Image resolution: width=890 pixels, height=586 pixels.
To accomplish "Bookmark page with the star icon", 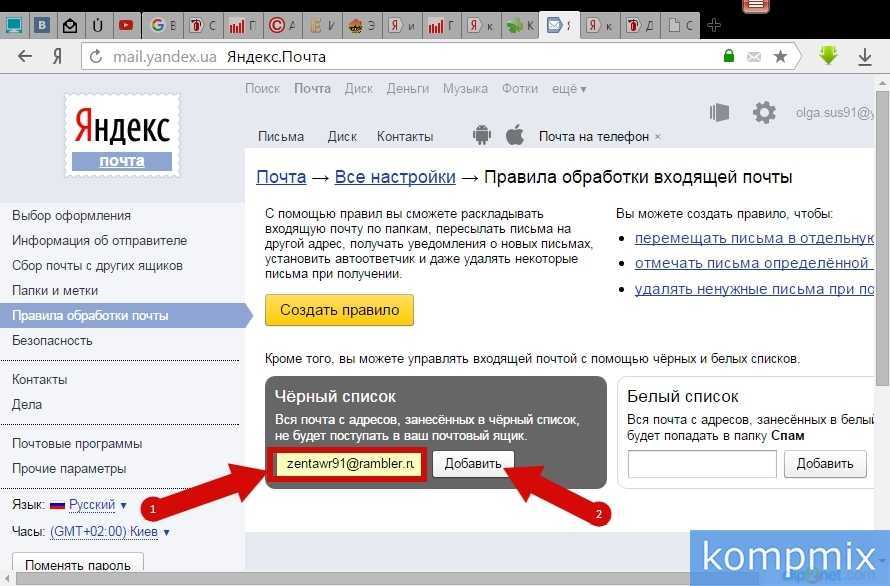I will (780, 57).
